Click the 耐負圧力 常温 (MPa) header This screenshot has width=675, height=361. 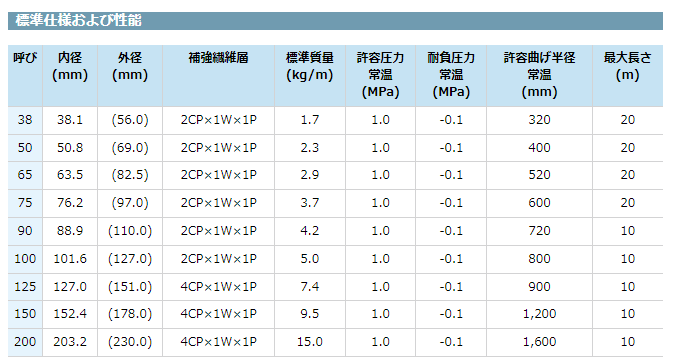click(x=451, y=76)
